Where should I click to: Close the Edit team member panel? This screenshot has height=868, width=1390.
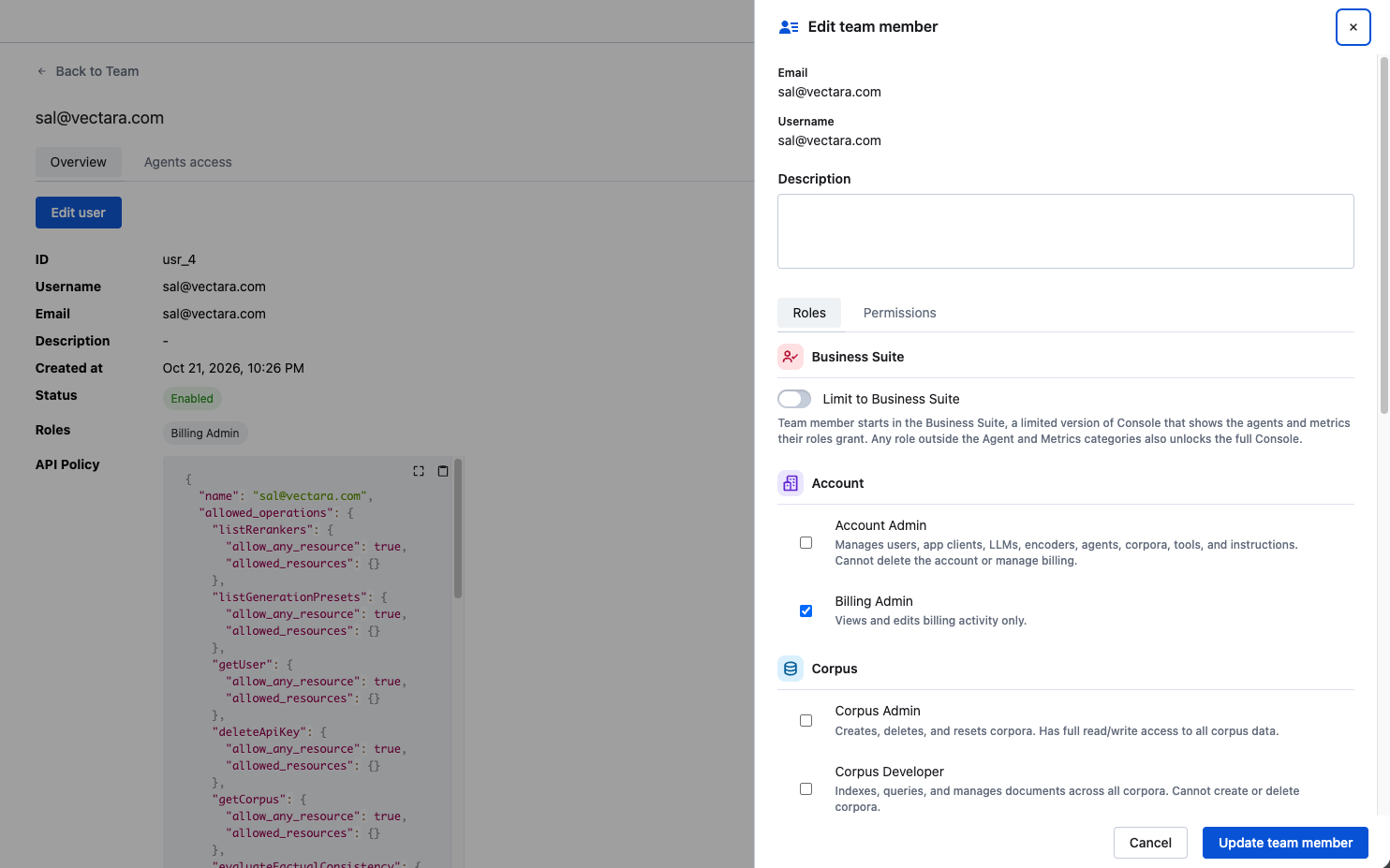[x=1353, y=27]
